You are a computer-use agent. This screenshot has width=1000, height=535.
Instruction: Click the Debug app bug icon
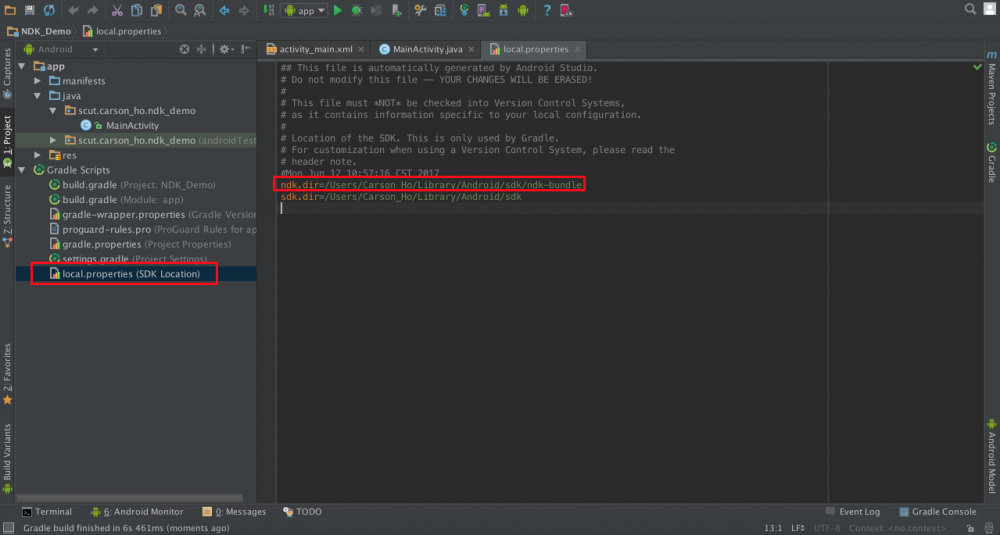tap(356, 10)
